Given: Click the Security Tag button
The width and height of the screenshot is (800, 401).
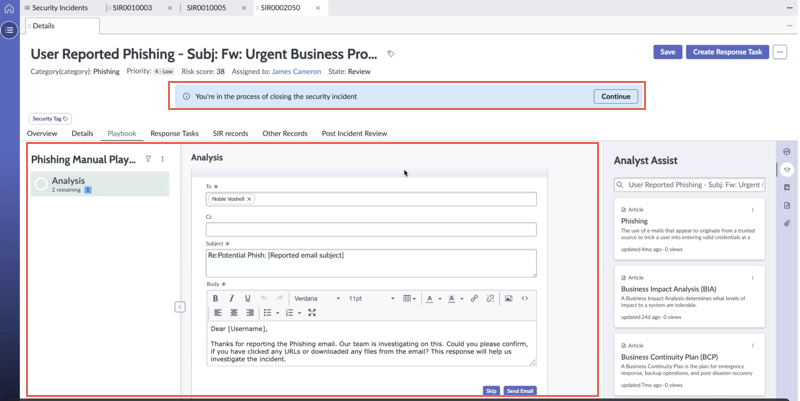Looking at the screenshot, I should pos(50,118).
